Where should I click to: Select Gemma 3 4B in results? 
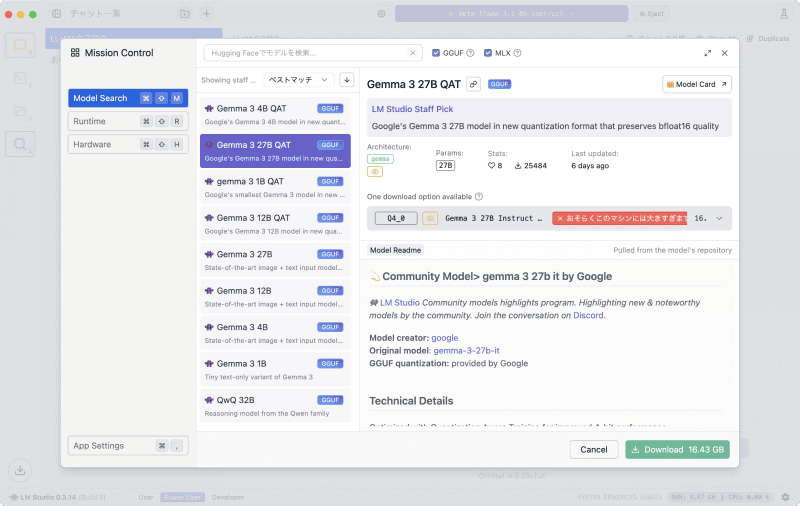point(275,333)
